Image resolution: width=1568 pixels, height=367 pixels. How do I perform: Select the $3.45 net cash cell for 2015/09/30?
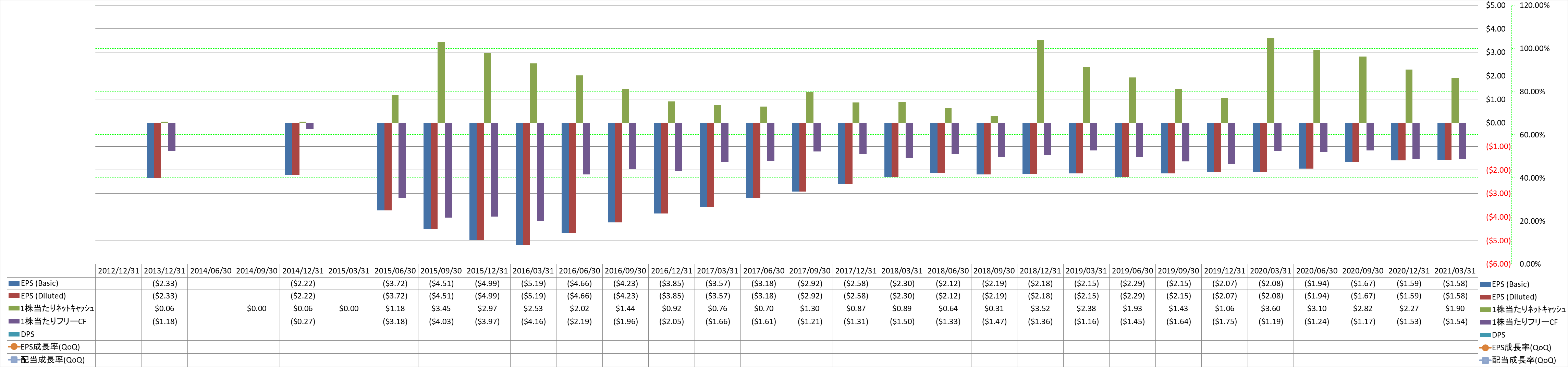pyautogui.click(x=441, y=308)
